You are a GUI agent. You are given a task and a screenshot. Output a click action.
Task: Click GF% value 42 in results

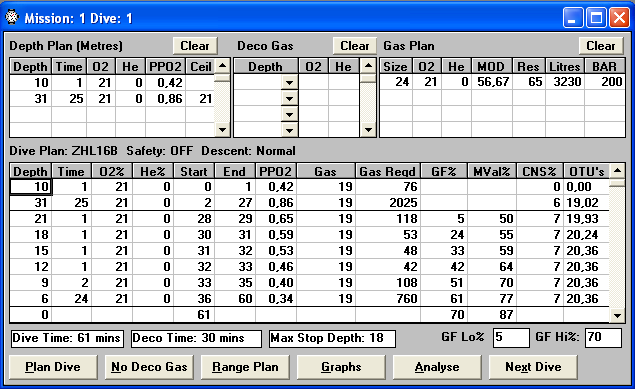point(444,267)
